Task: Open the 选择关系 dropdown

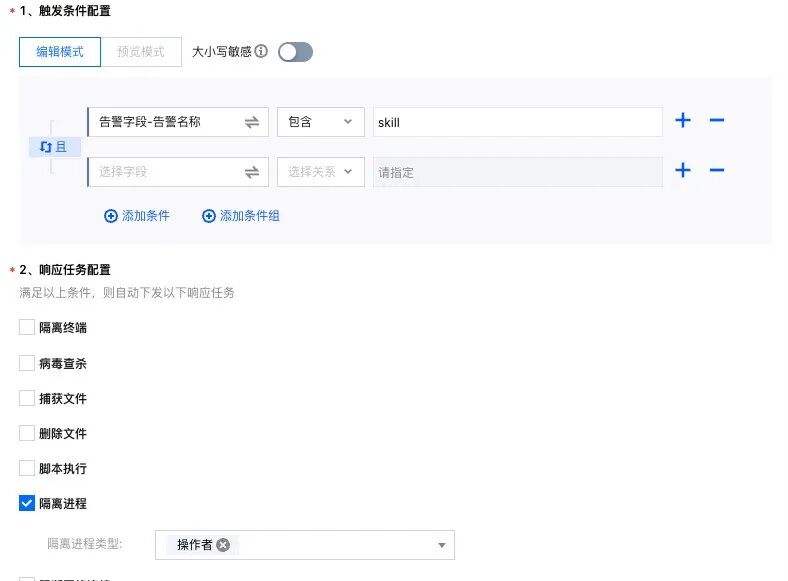Action: tap(321, 172)
